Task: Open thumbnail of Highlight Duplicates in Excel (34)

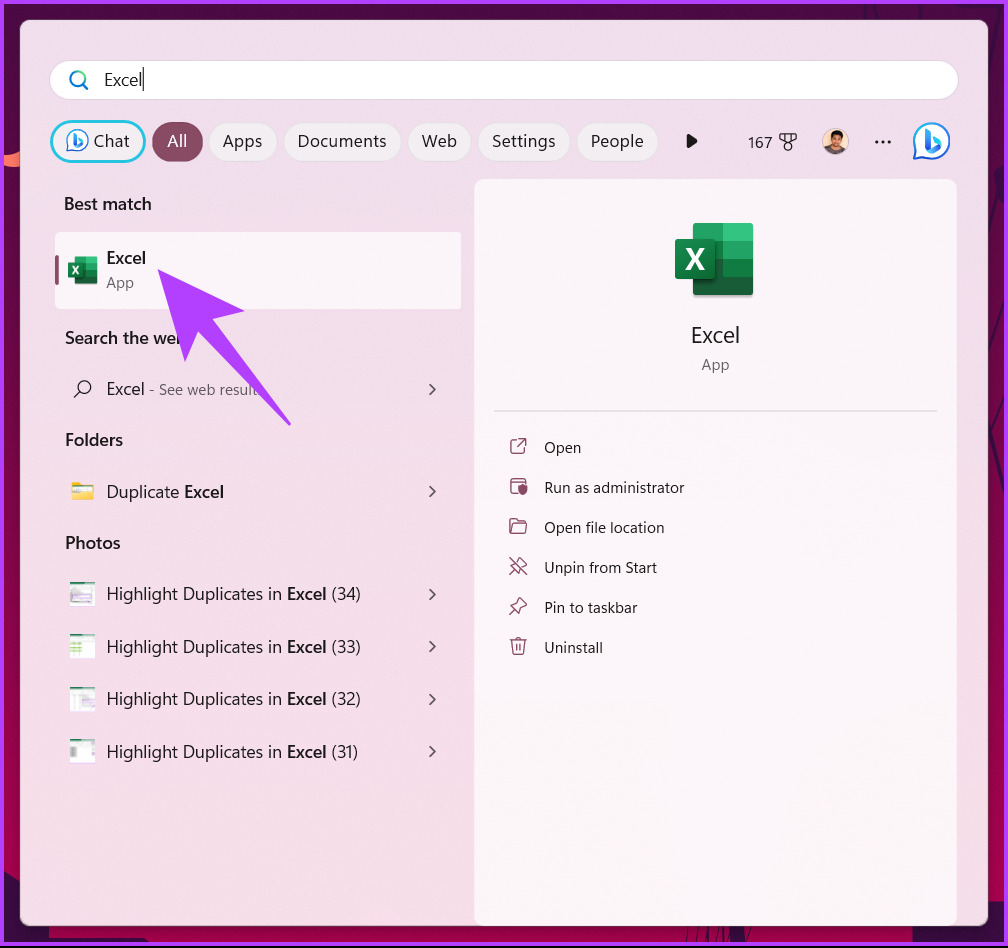Action: (82, 594)
